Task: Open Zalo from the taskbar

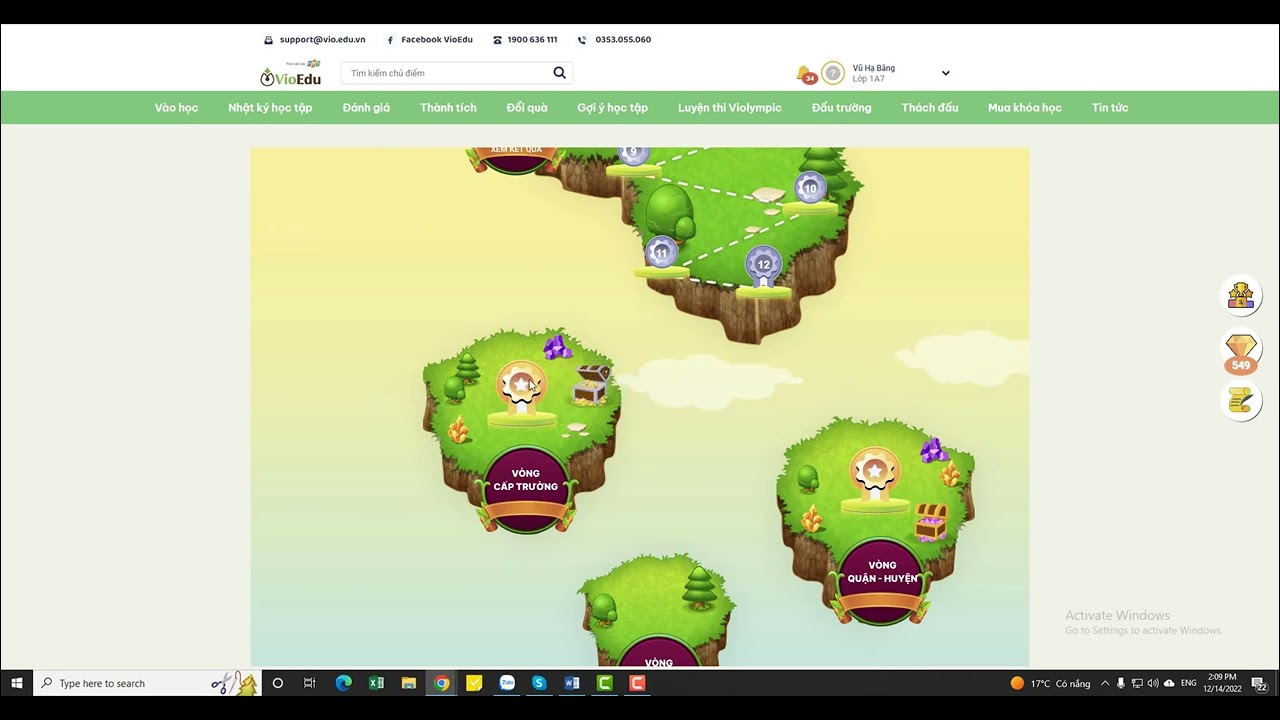Action: [507, 683]
